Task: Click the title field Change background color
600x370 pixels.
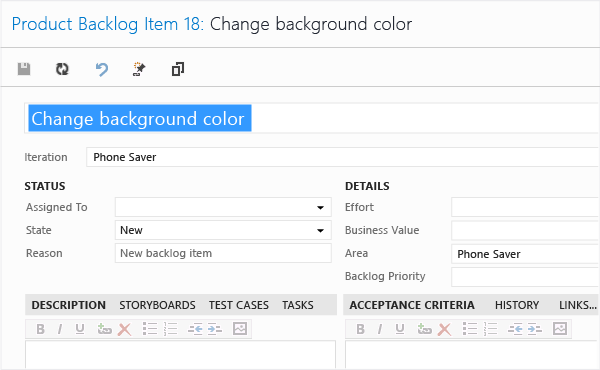Action: [x=312, y=118]
